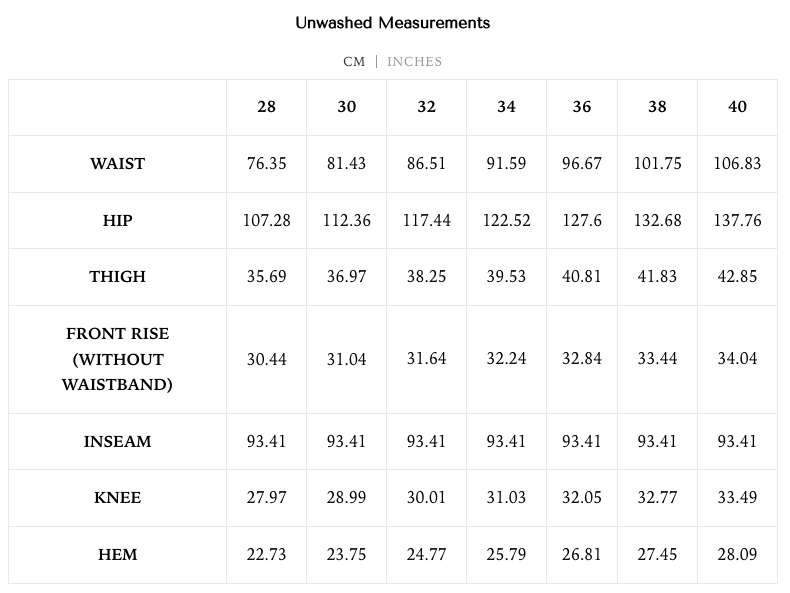This screenshot has width=790, height=593.
Task: Select the HEM row label
Action: [x=117, y=554]
